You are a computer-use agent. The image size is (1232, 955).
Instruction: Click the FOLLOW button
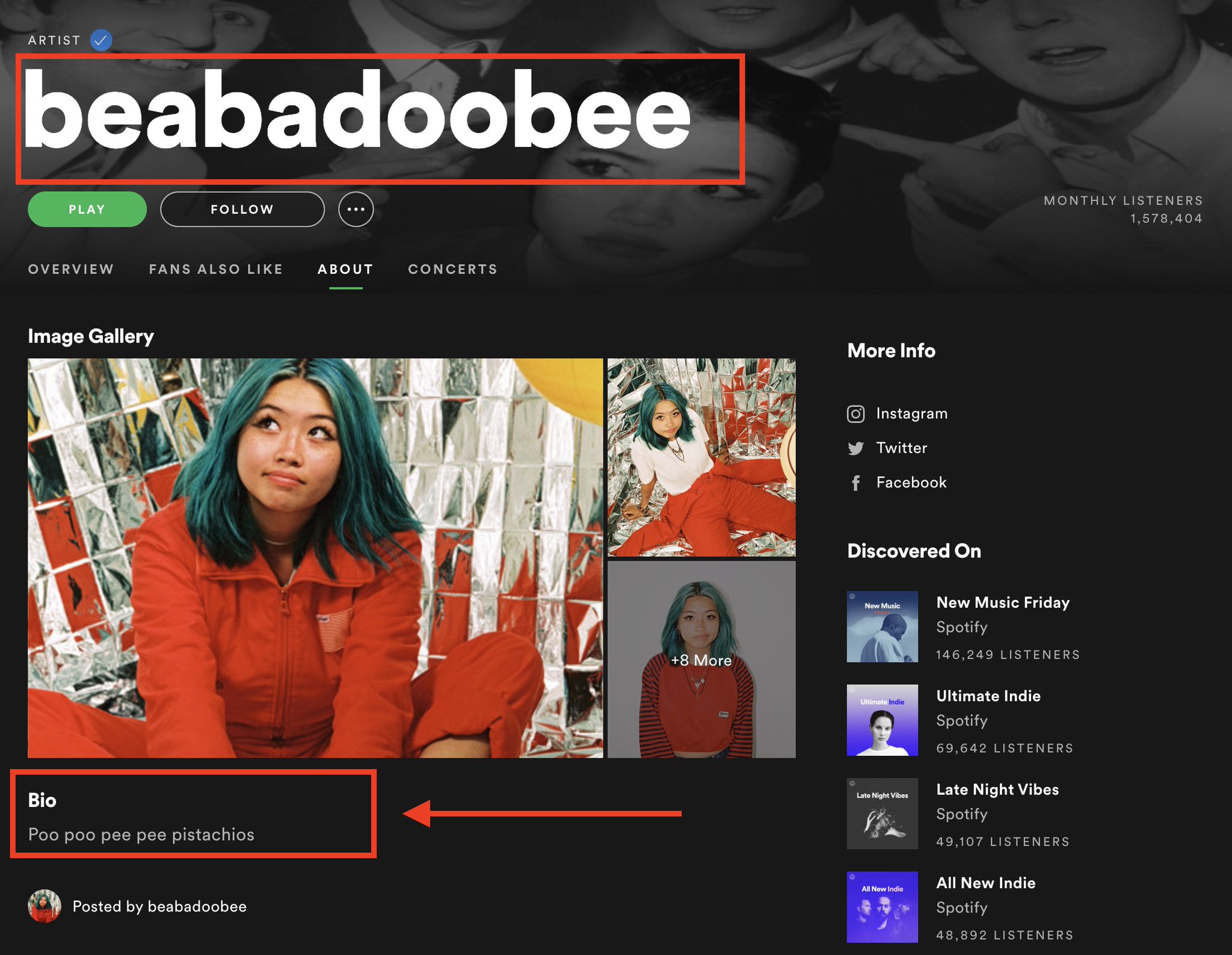(x=242, y=209)
